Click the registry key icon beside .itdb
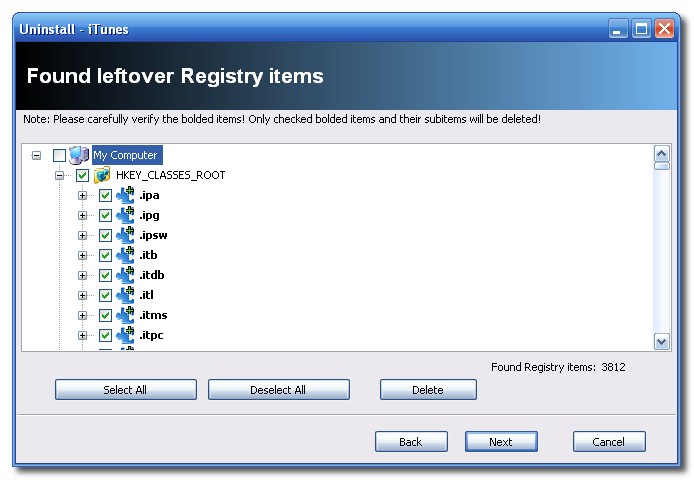Image resolution: width=694 pixels, height=480 pixels. 125,275
